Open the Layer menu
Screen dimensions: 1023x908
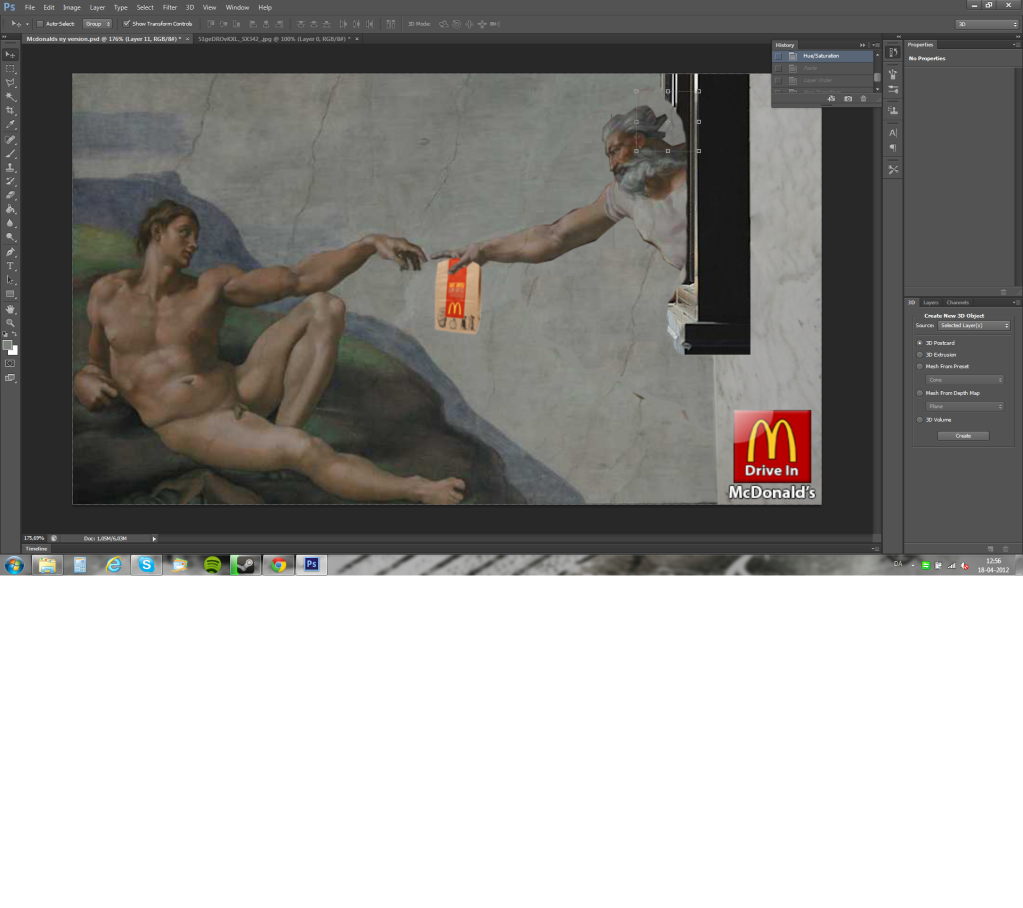click(x=97, y=8)
